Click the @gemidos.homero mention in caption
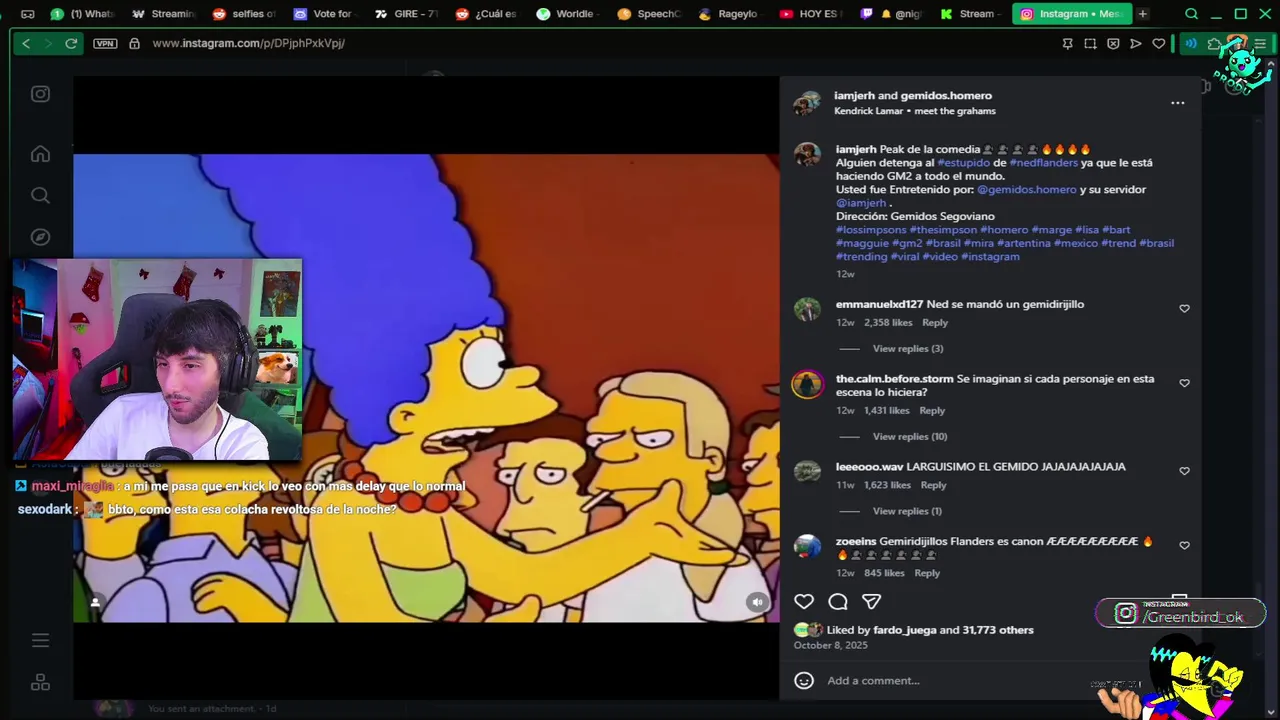 click(1027, 190)
